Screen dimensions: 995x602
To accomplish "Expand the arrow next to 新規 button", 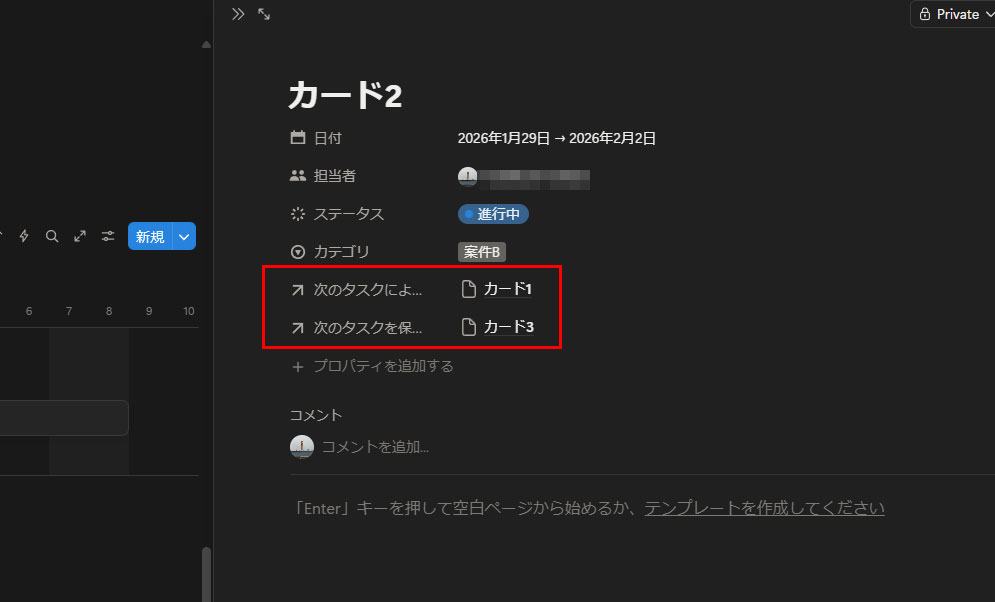I will (184, 236).
